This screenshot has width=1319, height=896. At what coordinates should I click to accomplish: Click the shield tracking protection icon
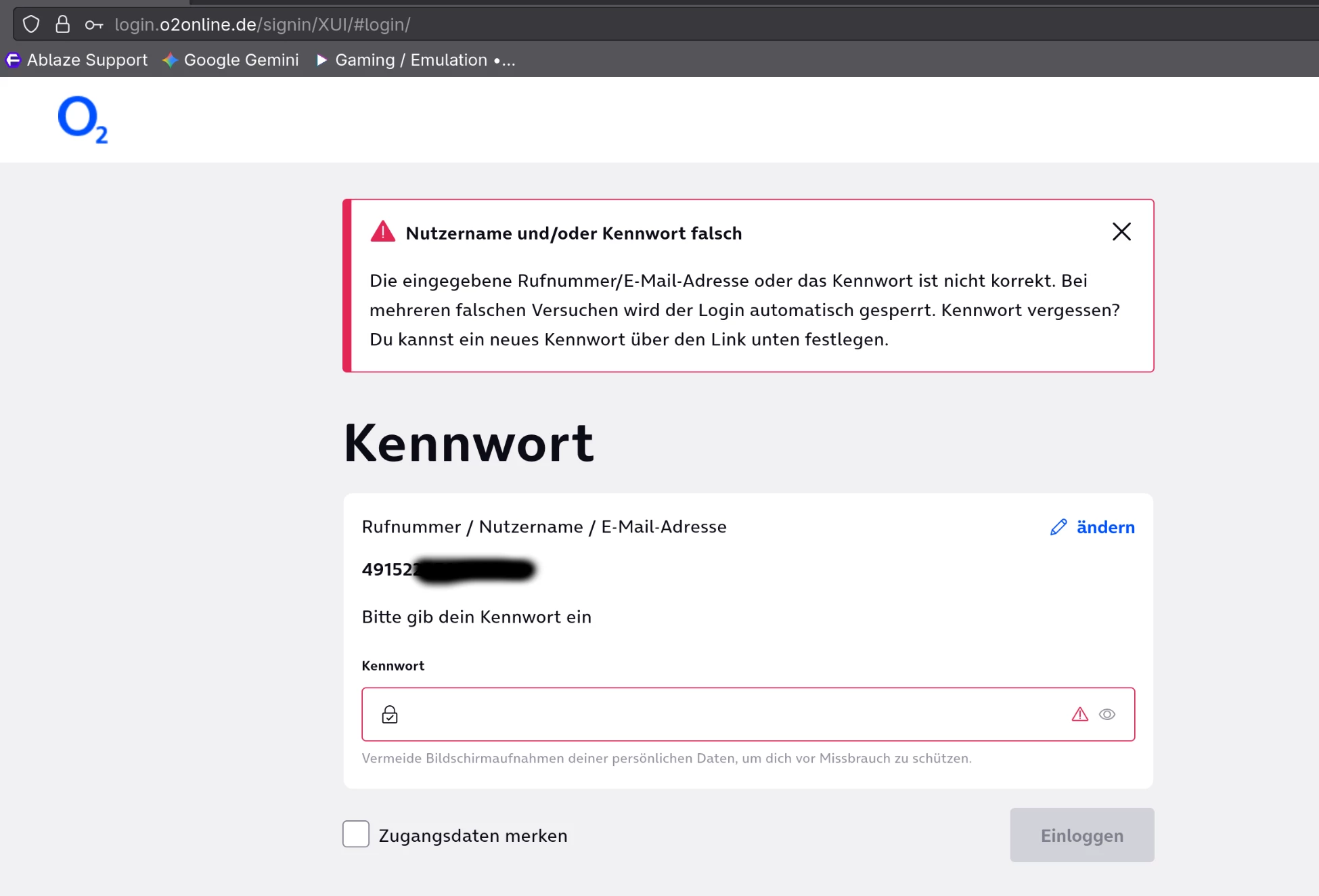click(31, 24)
